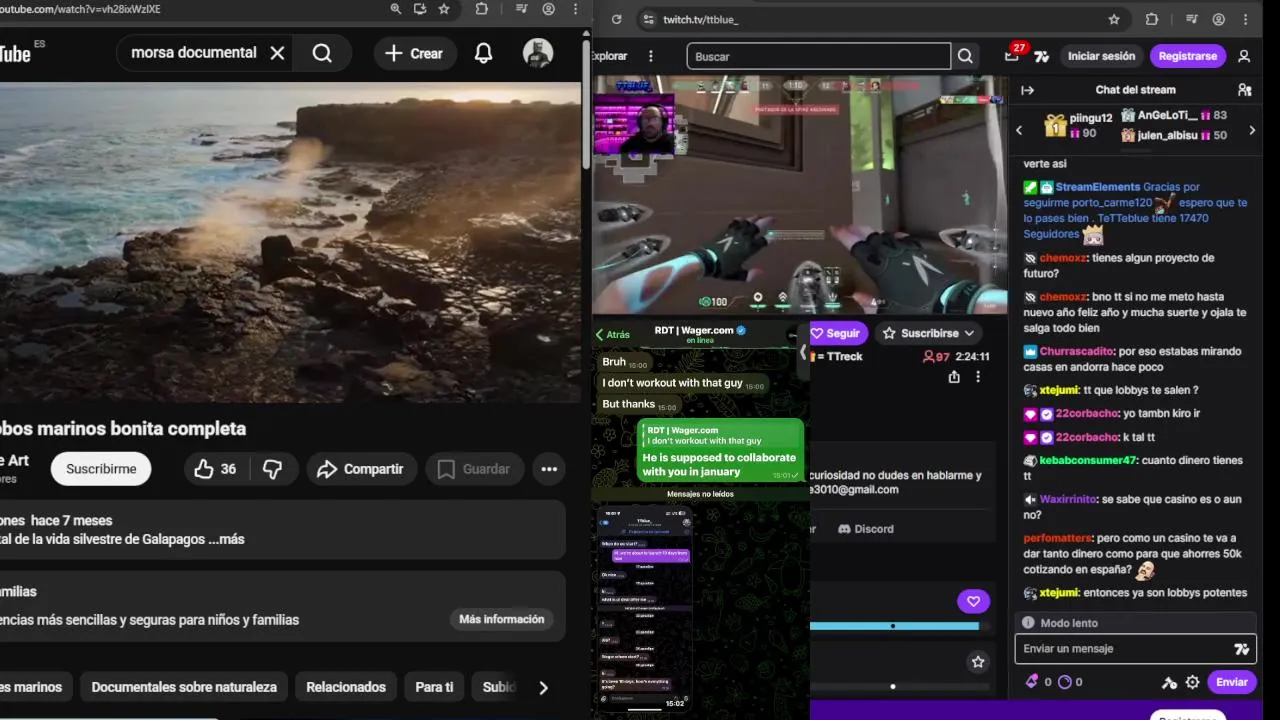Open Twitch inbox with 27 badge
Screen dimensions: 1280x720
[1012, 56]
